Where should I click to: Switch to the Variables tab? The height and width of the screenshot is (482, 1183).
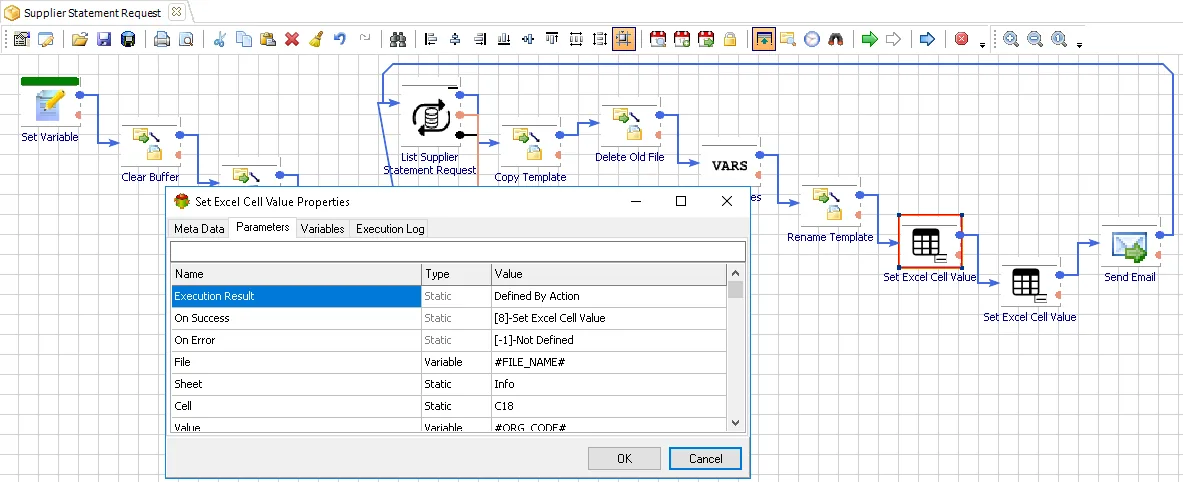point(322,229)
